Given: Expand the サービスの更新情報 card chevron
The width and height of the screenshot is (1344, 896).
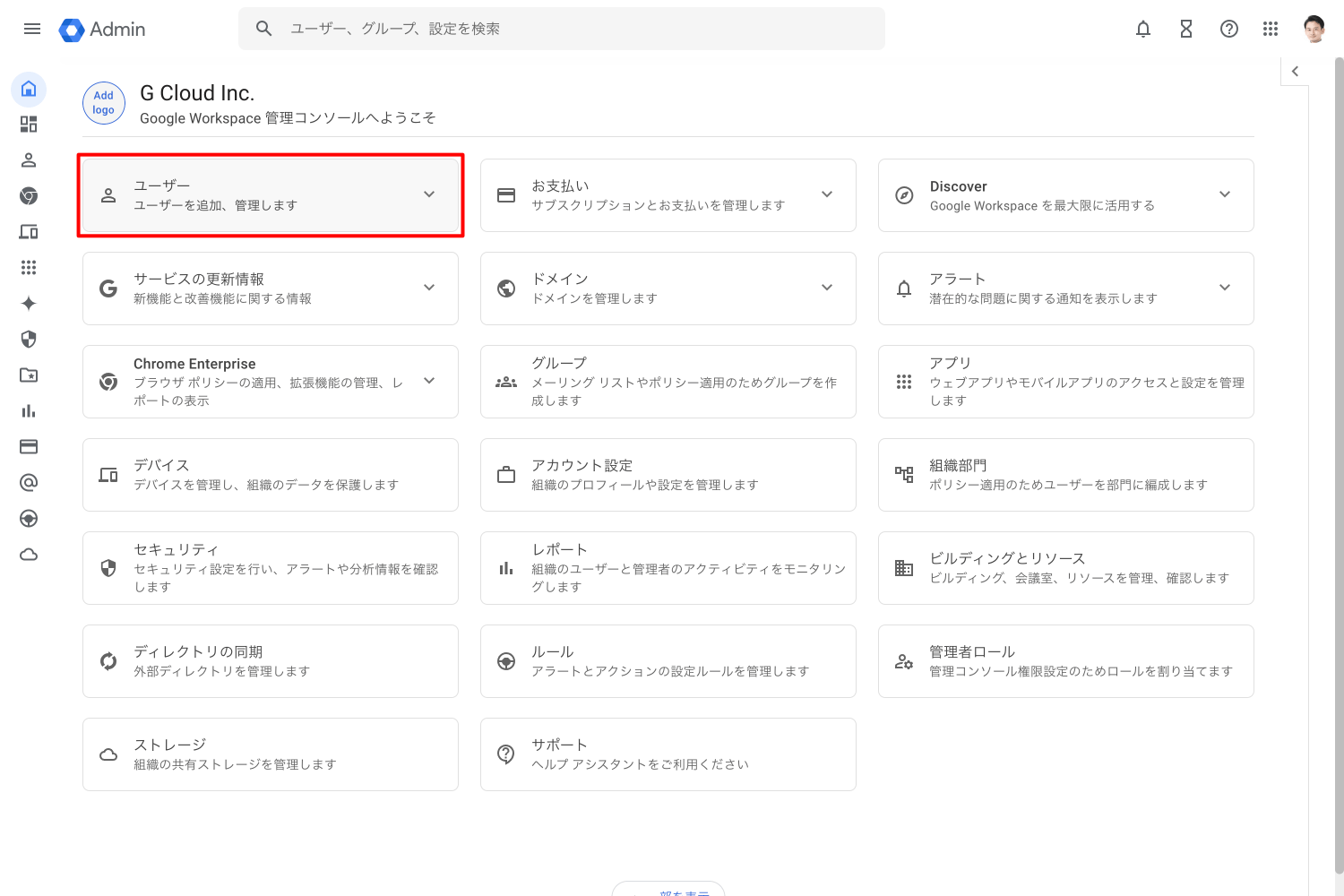Looking at the screenshot, I should point(429,288).
